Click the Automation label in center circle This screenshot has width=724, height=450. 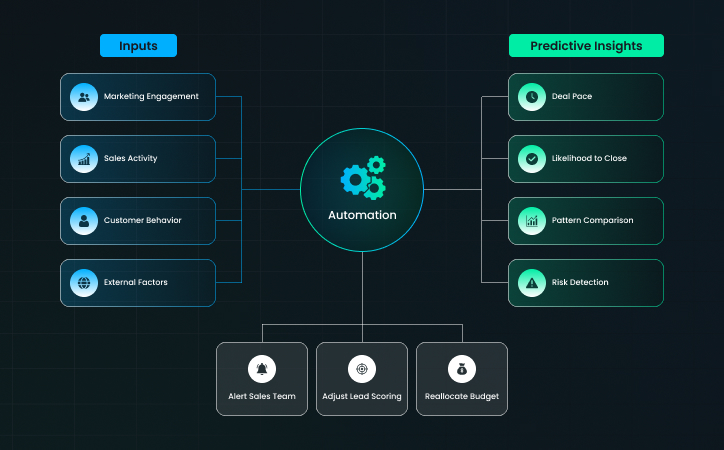pyautogui.click(x=362, y=215)
